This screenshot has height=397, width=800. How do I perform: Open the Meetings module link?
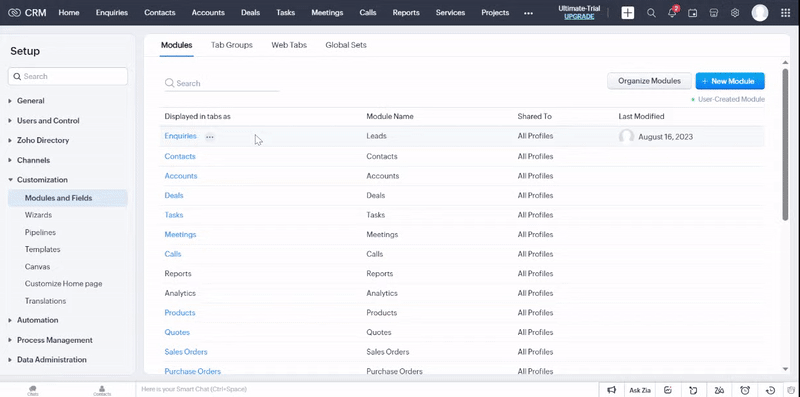click(180, 235)
